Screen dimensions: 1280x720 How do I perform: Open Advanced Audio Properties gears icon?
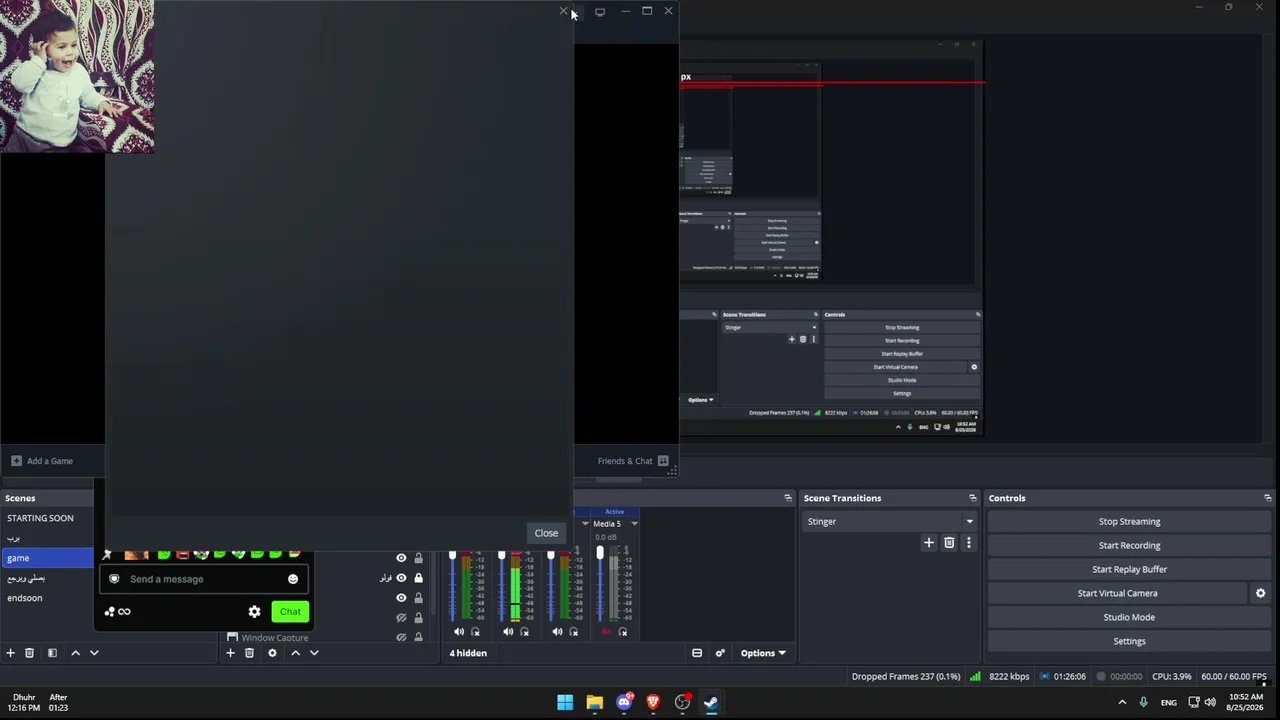[720, 653]
